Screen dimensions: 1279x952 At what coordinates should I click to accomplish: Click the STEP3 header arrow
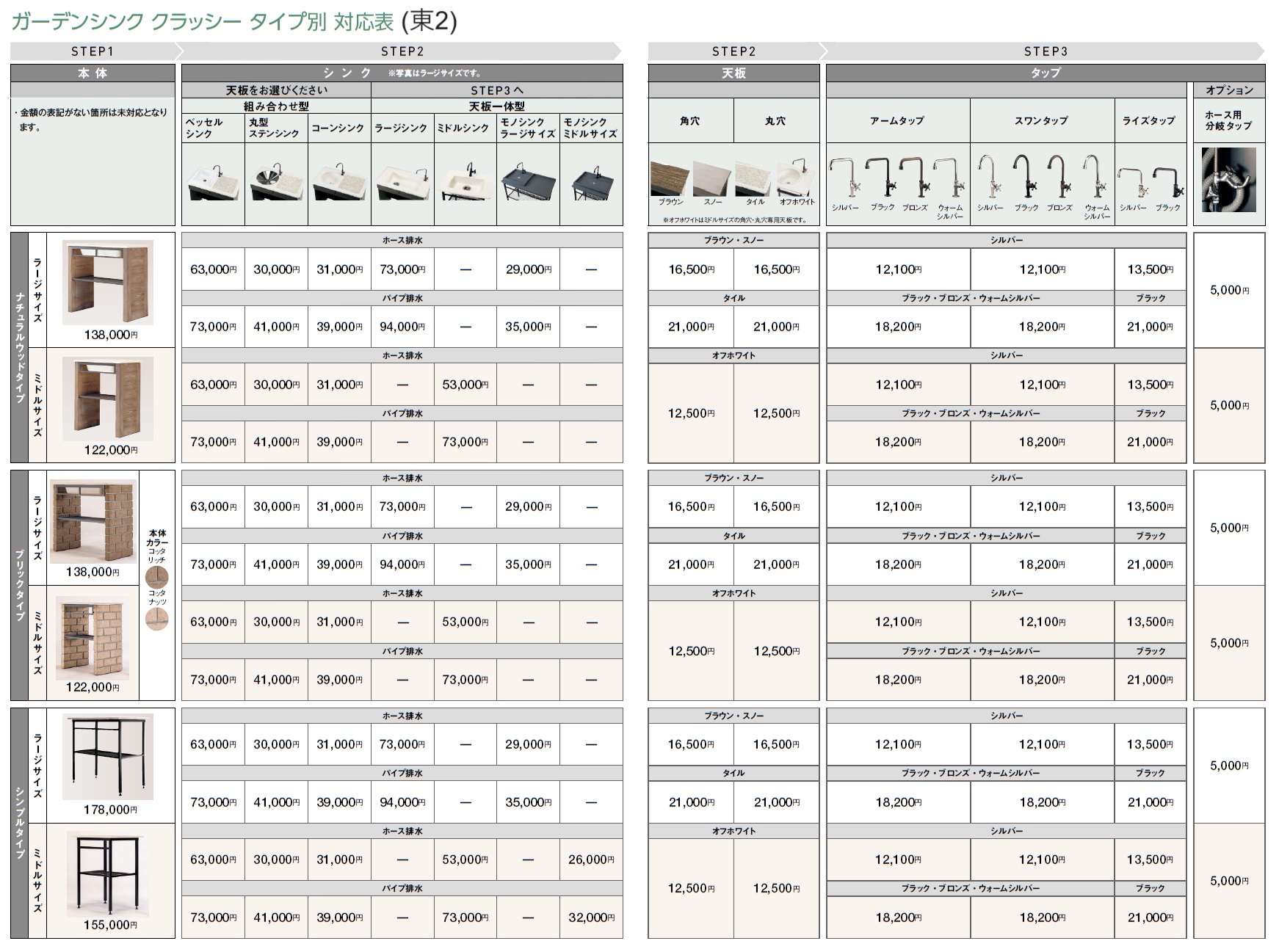pyautogui.click(x=1045, y=51)
